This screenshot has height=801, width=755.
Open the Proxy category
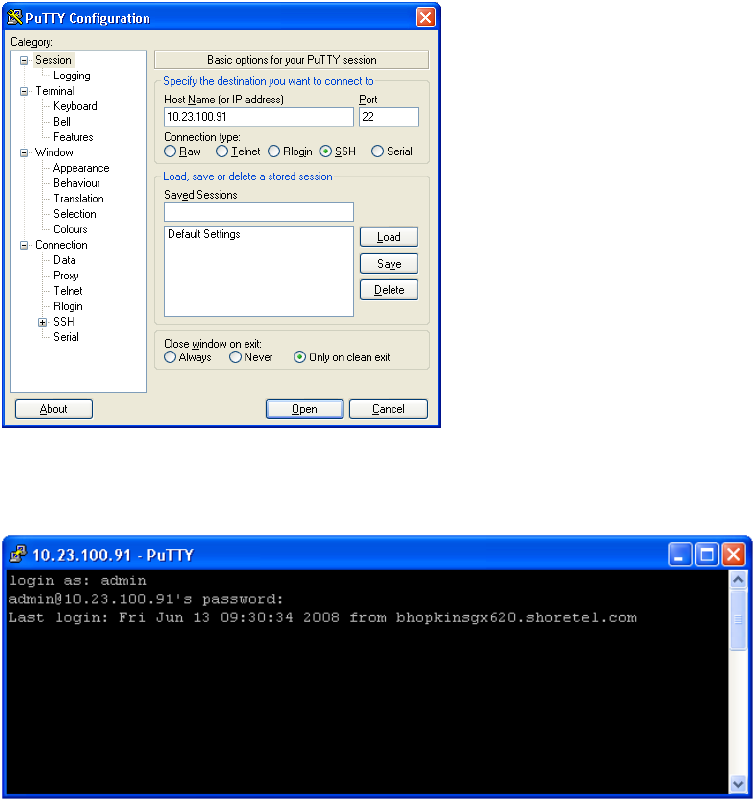66,275
